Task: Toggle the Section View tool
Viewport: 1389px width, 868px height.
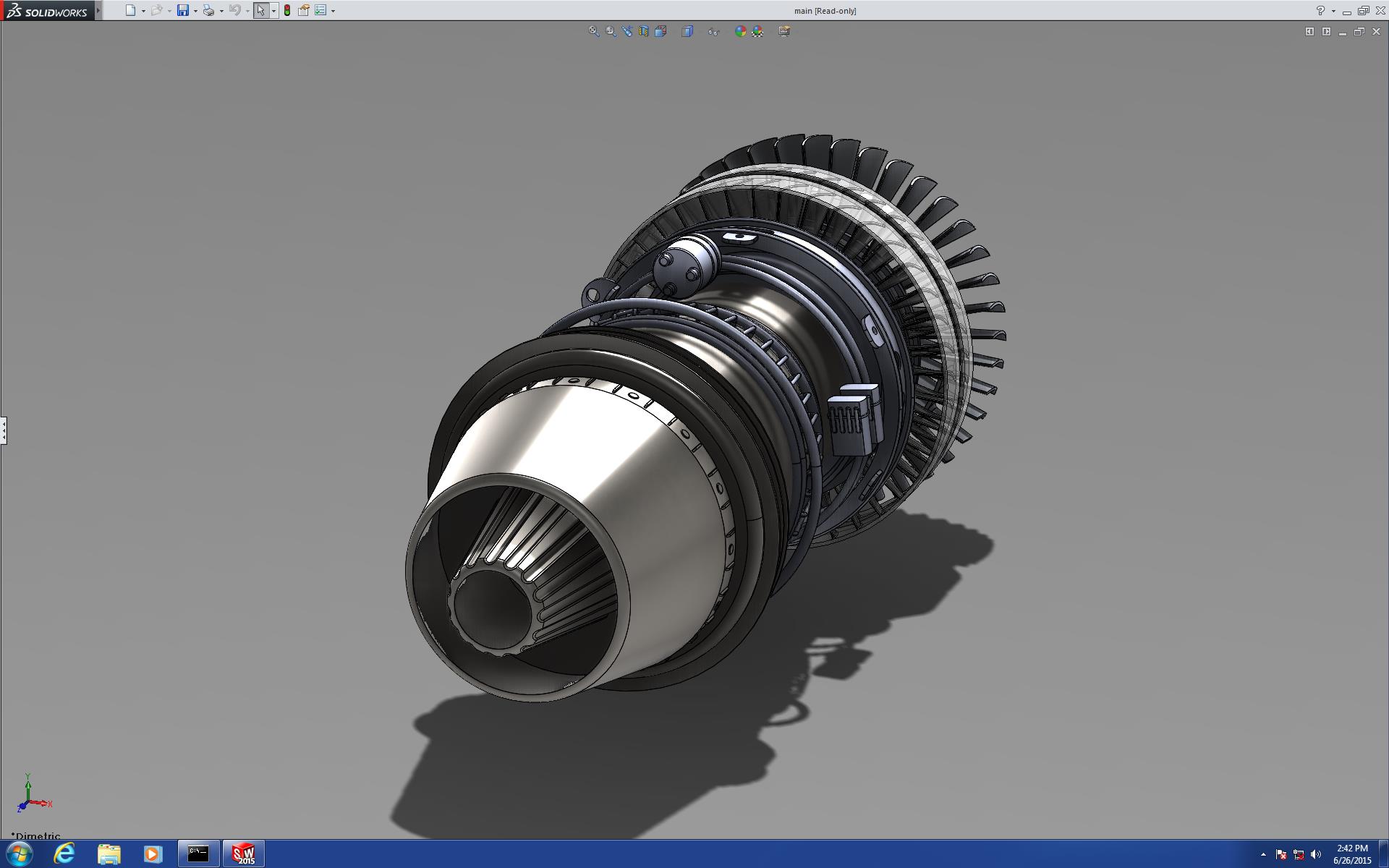Action: click(644, 31)
